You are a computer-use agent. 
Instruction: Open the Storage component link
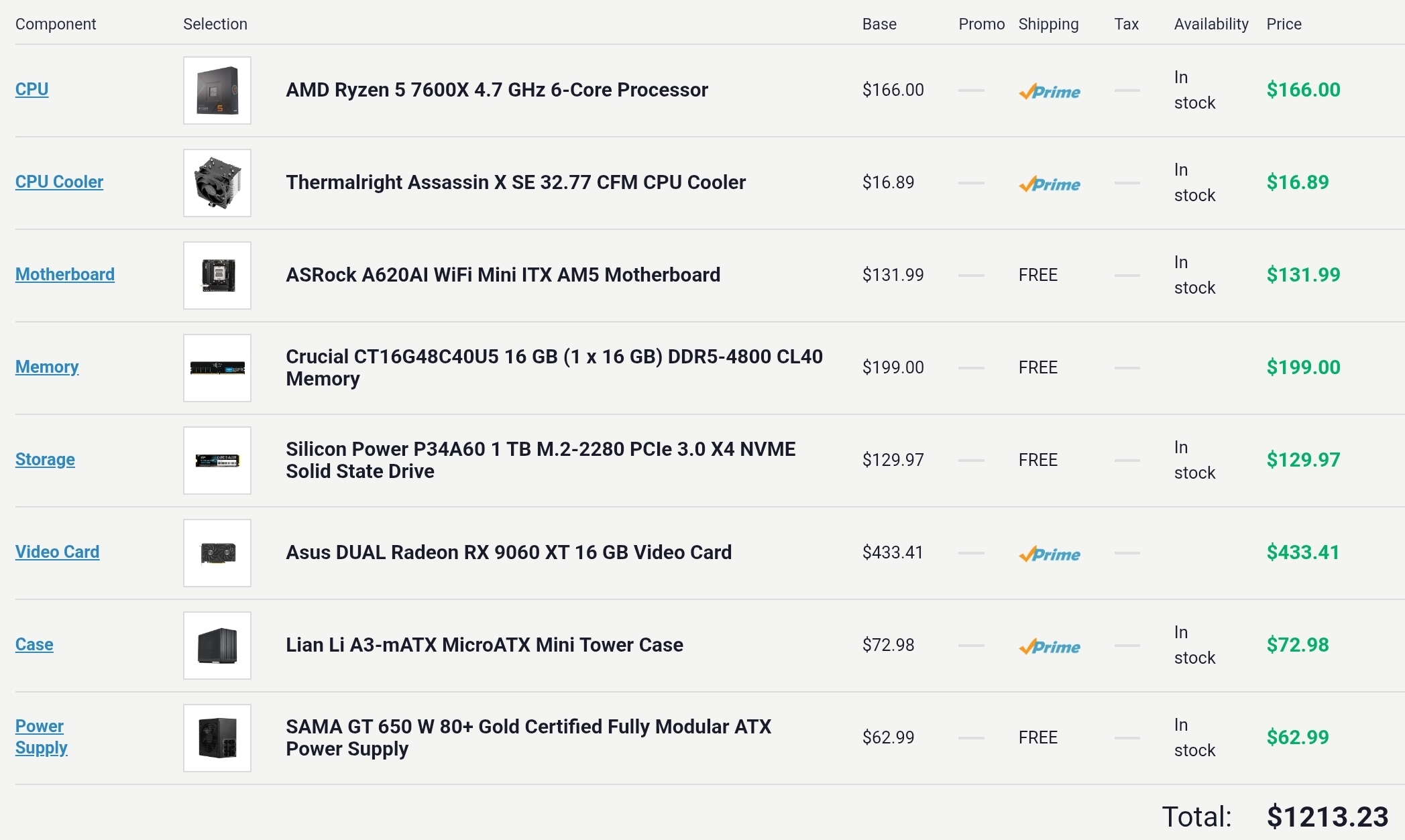click(45, 459)
